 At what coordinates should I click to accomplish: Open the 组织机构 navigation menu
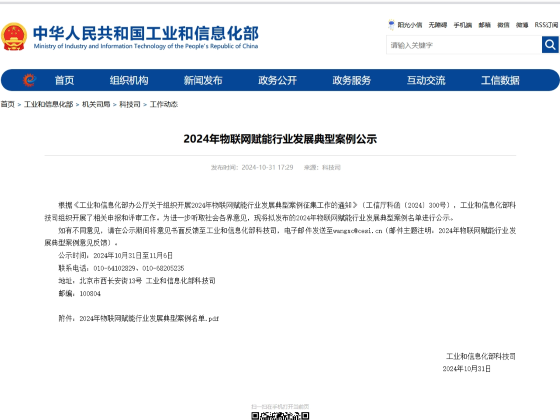click(x=129, y=80)
